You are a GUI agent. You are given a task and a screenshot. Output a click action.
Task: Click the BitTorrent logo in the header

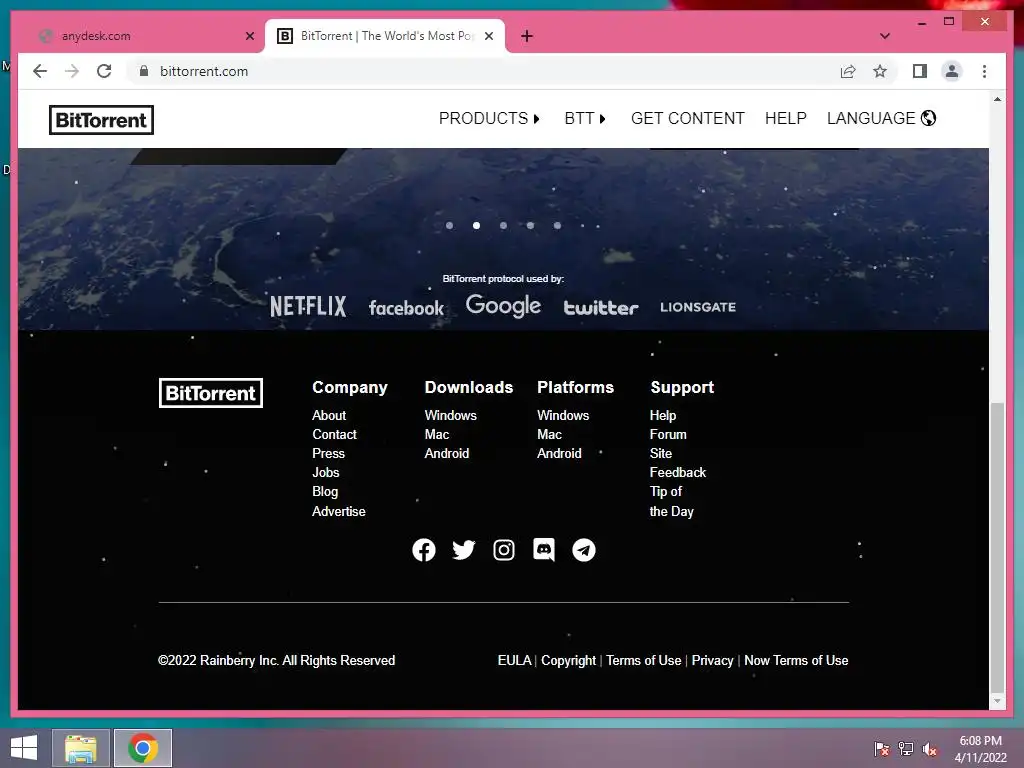pyautogui.click(x=101, y=120)
